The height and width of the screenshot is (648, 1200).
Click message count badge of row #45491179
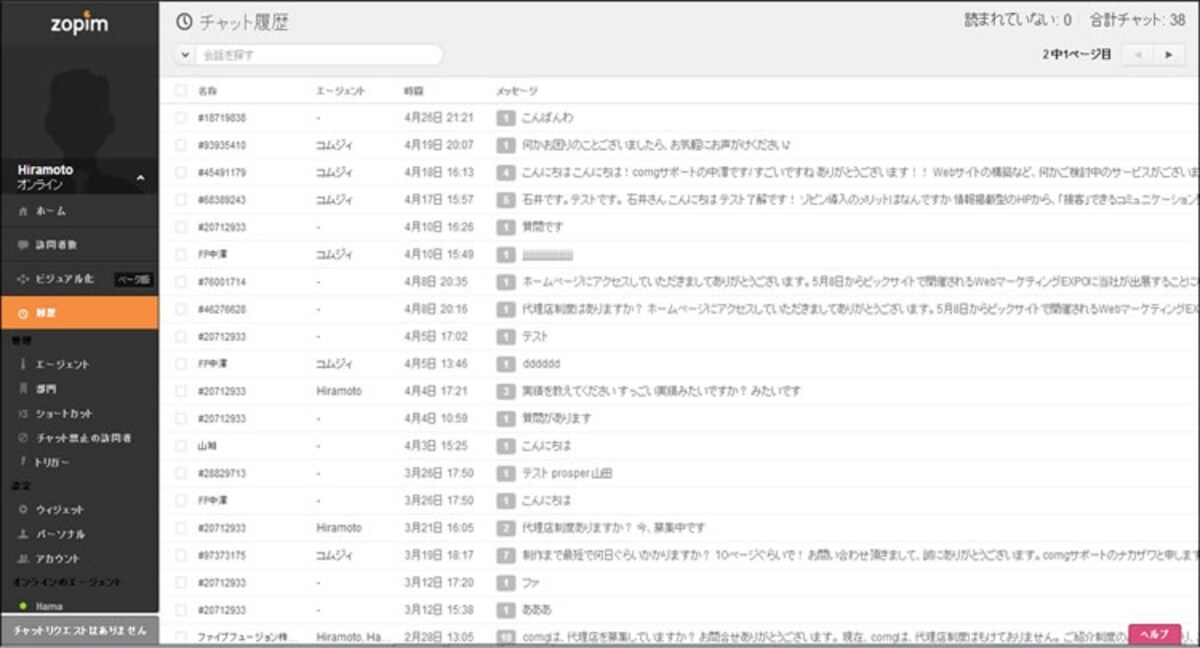click(x=506, y=172)
